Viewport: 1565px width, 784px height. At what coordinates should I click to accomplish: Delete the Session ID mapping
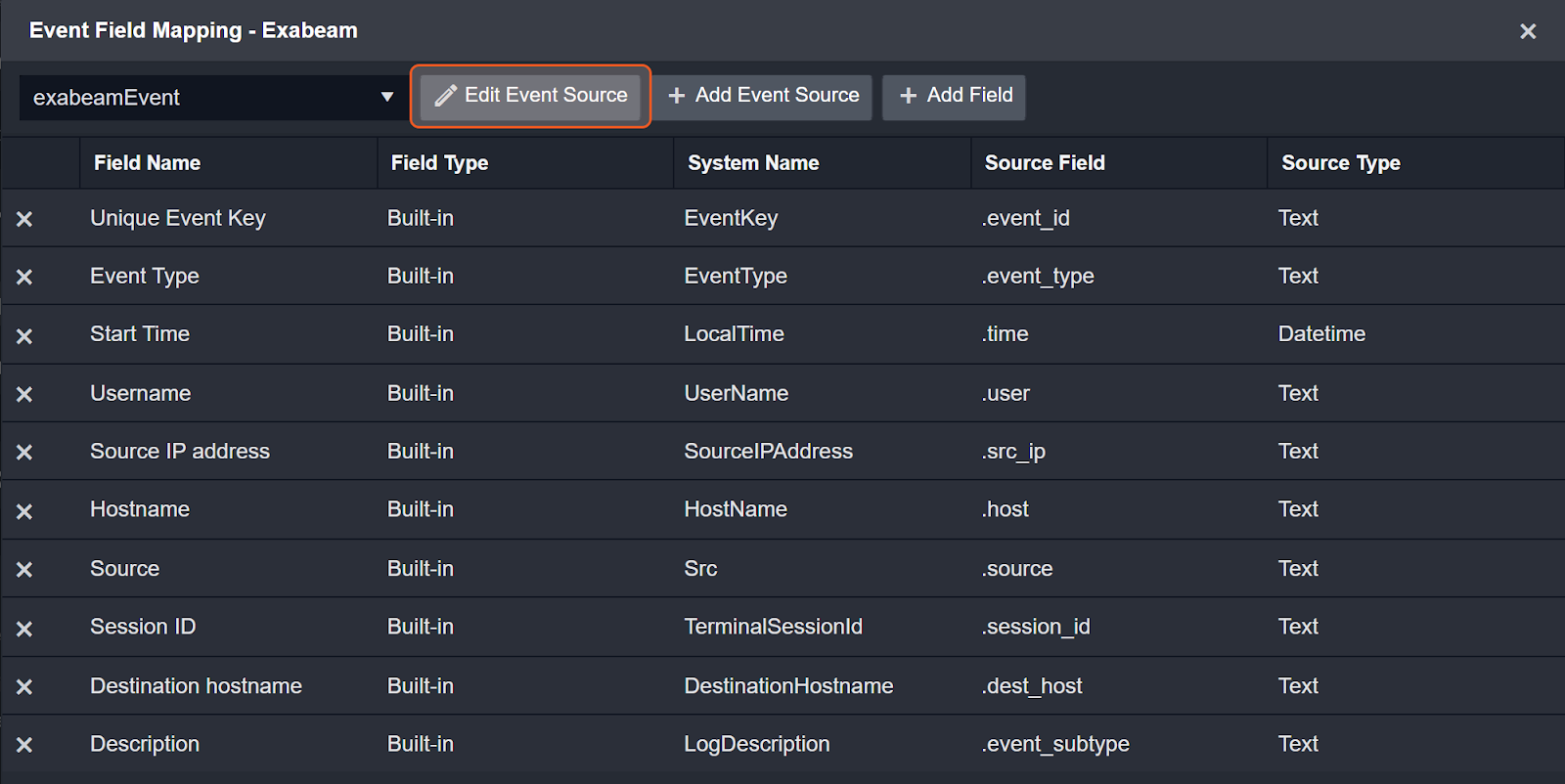[24, 629]
